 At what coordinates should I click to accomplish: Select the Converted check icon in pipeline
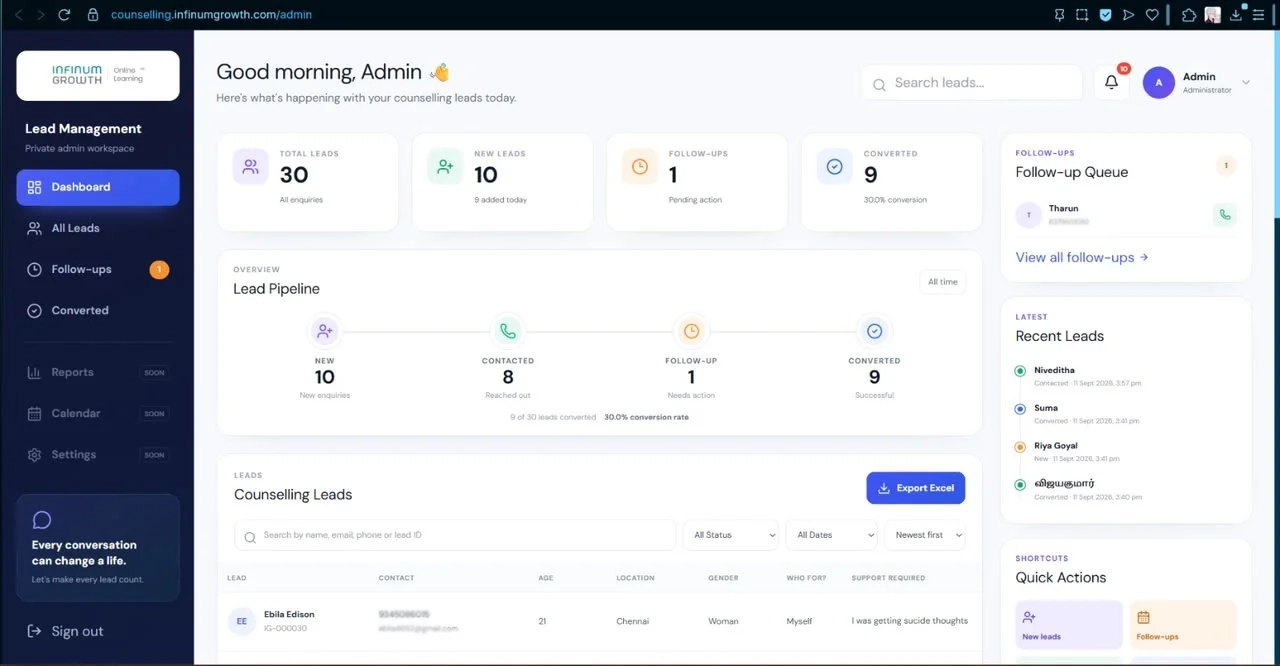(874, 331)
